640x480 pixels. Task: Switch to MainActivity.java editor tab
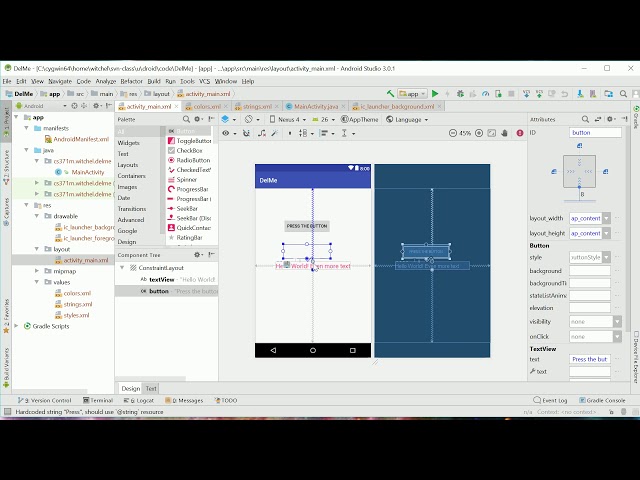tap(316, 107)
